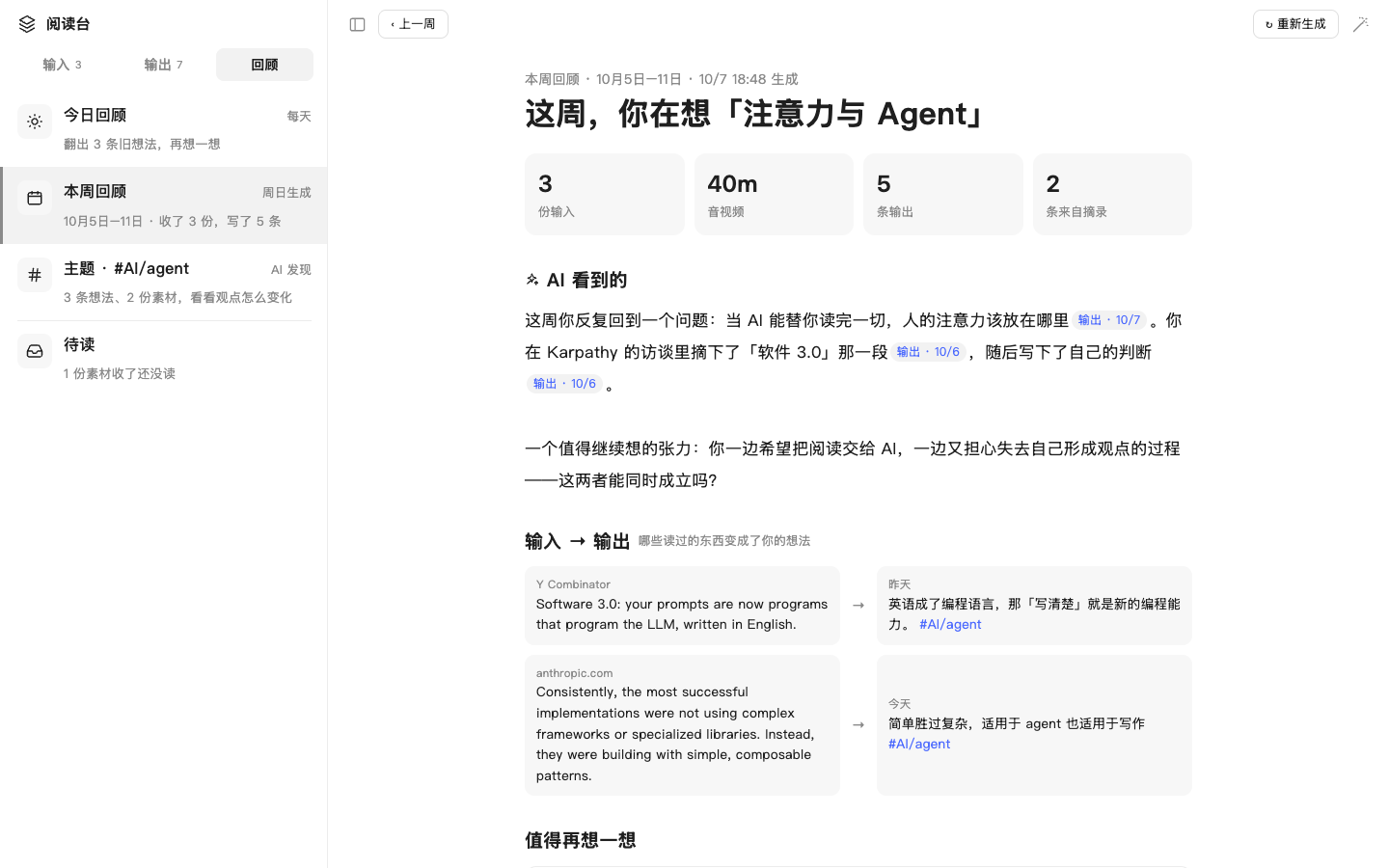Click the 重新生成 regenerate button

[1295, 24]
